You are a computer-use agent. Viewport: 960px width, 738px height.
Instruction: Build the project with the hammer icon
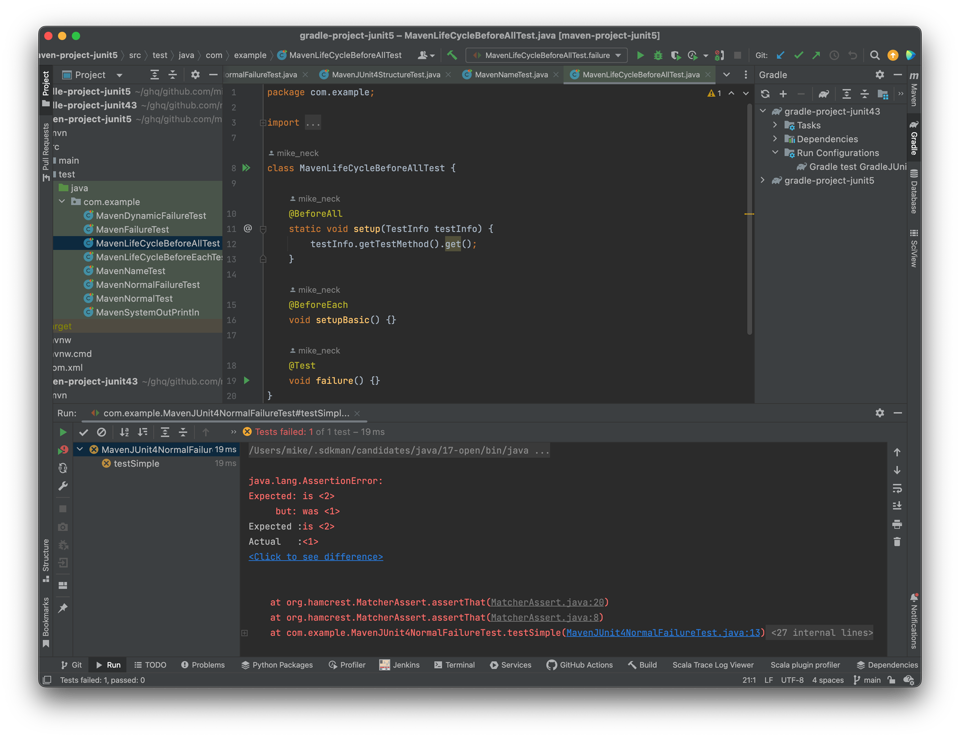(452, 55)
